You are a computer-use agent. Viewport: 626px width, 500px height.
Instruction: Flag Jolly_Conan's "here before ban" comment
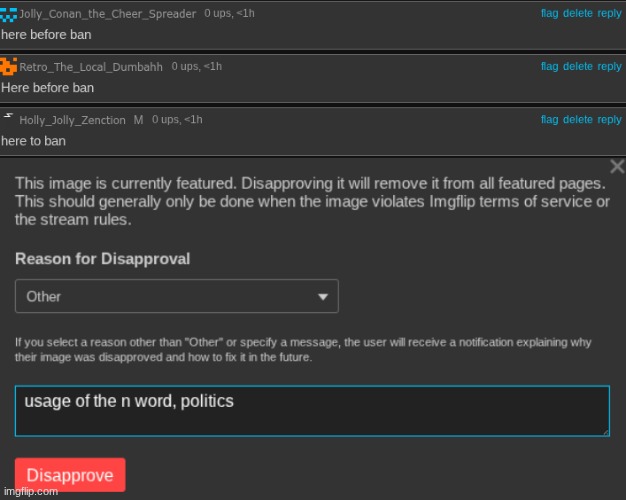pyautogui.click(x=549, y=14)
